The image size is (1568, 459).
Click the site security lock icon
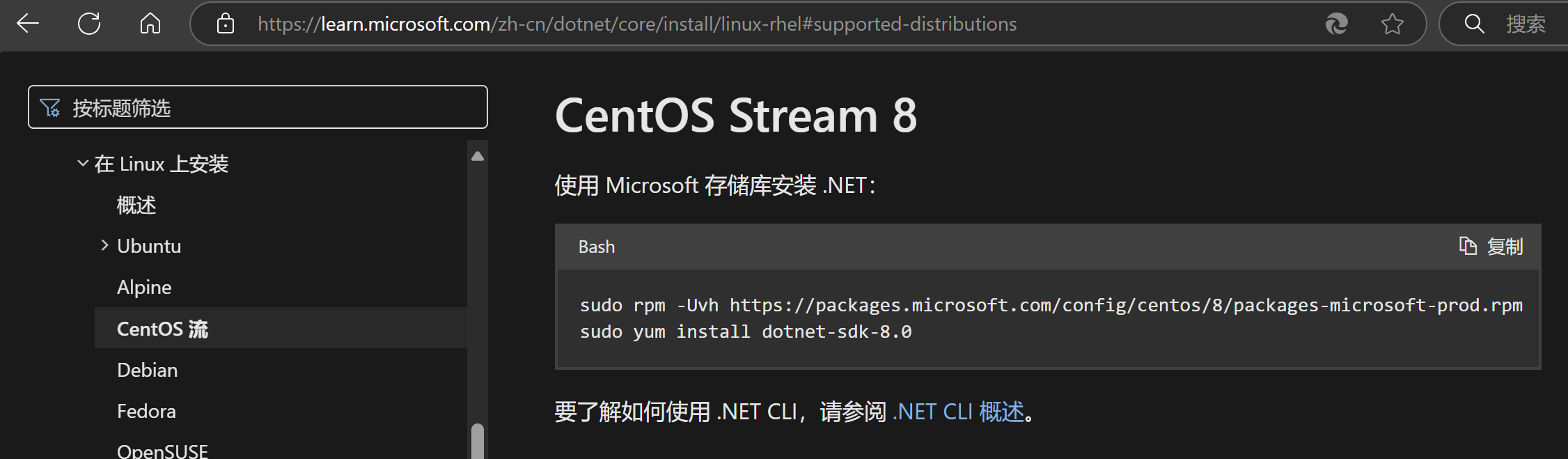(225, 23)
